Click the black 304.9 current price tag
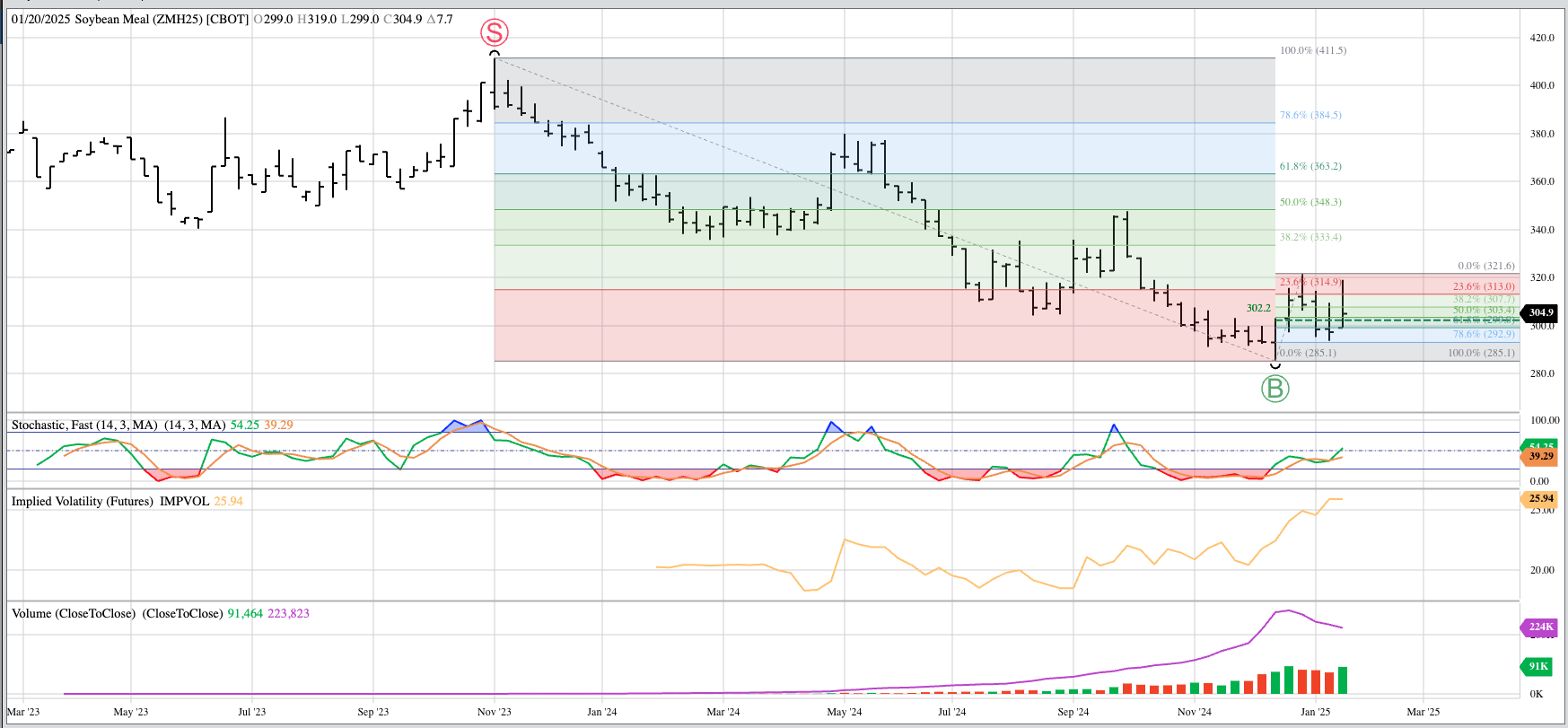 (1540, 313)
